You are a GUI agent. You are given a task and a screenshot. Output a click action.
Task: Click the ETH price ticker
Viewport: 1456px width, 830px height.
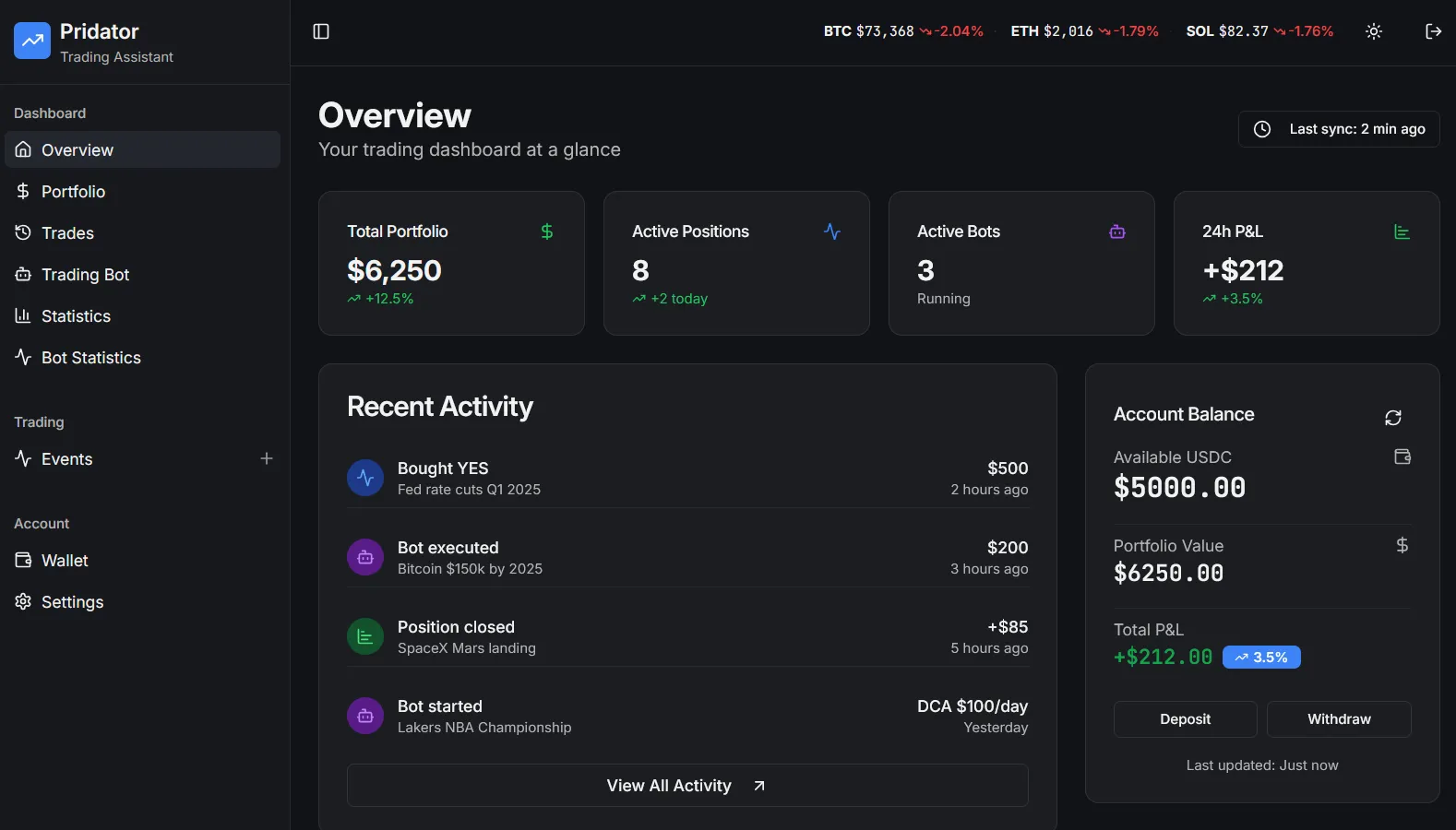(1084, 31)
